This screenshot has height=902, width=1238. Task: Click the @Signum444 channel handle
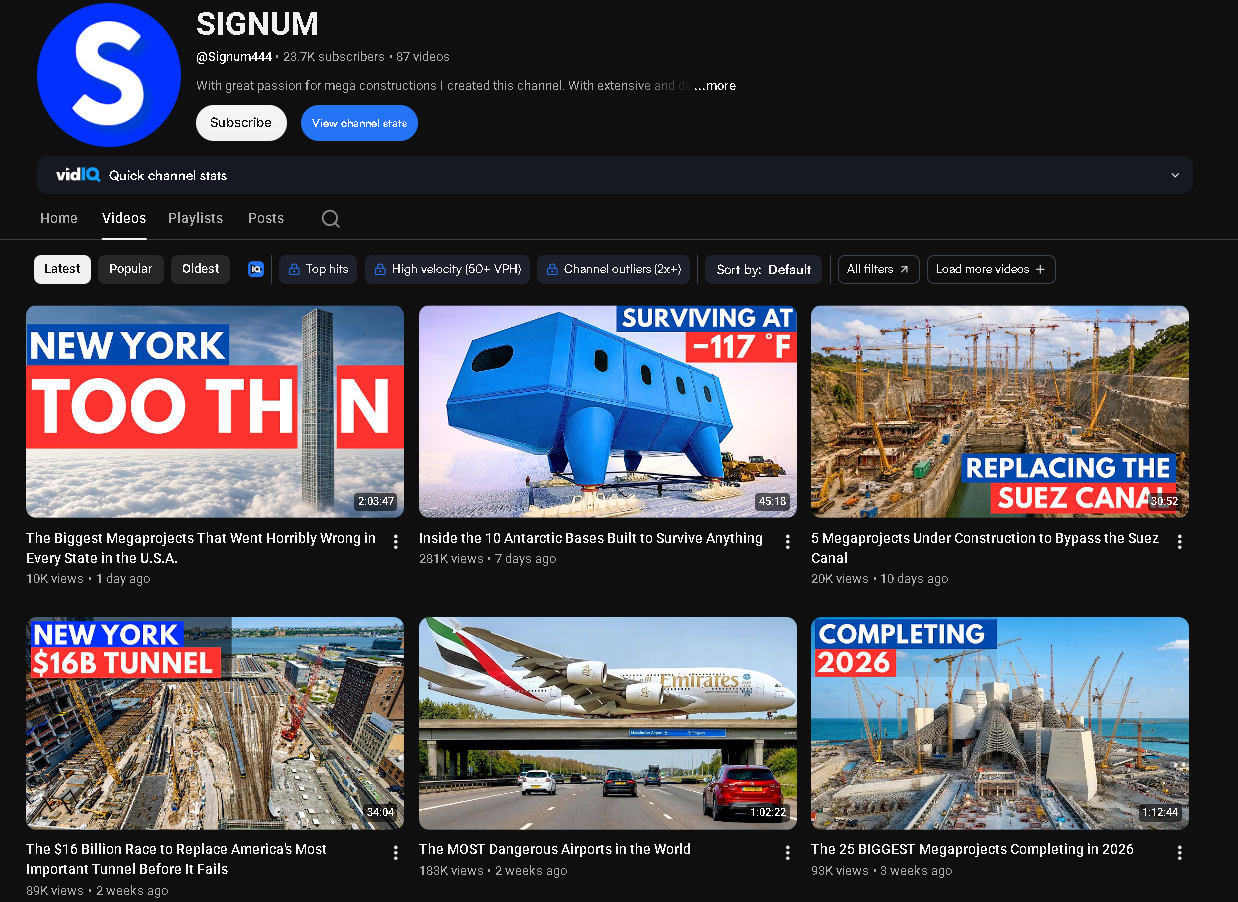(x=234, y=57)
